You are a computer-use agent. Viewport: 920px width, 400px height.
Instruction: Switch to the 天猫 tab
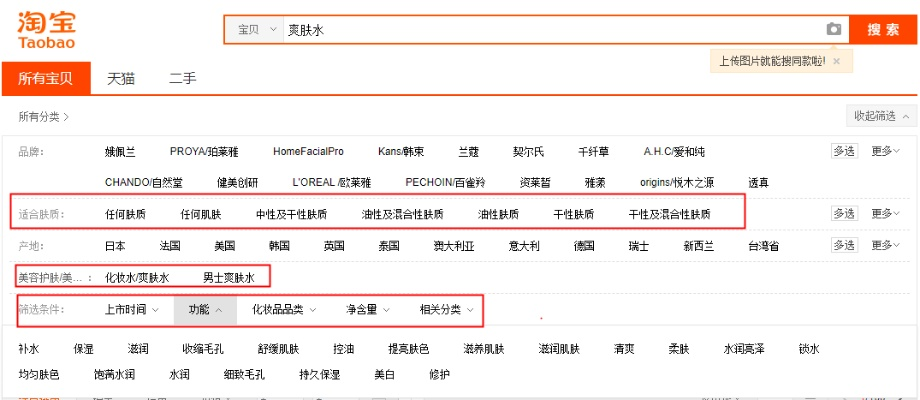point(121,78)
